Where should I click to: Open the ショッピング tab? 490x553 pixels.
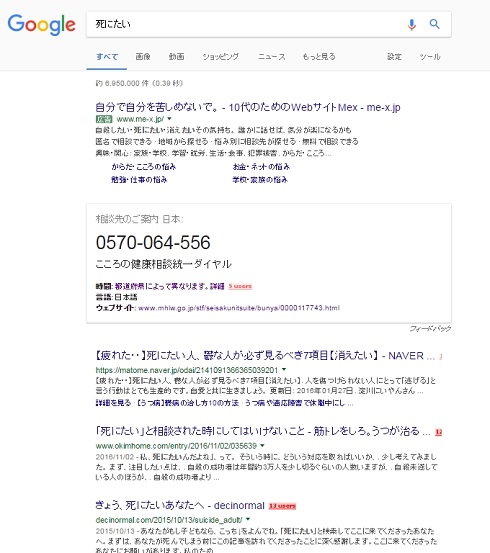[220, 56]
